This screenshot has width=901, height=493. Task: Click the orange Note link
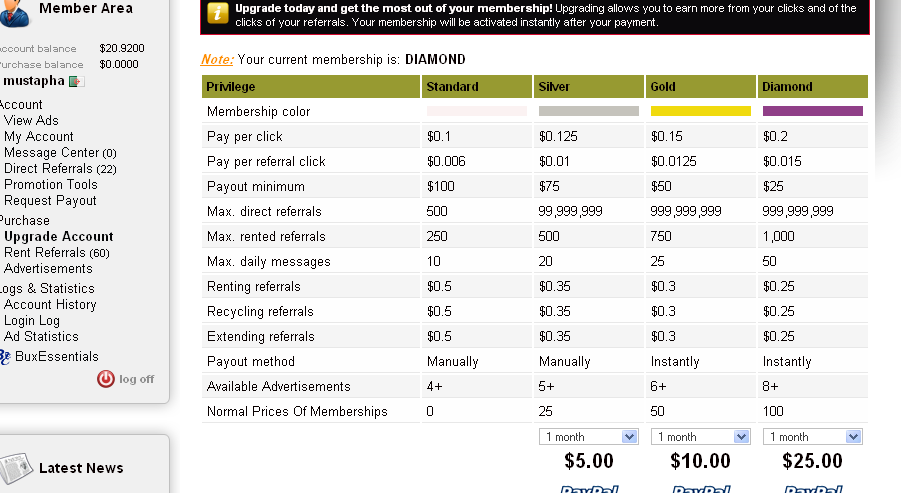(217, 60)
